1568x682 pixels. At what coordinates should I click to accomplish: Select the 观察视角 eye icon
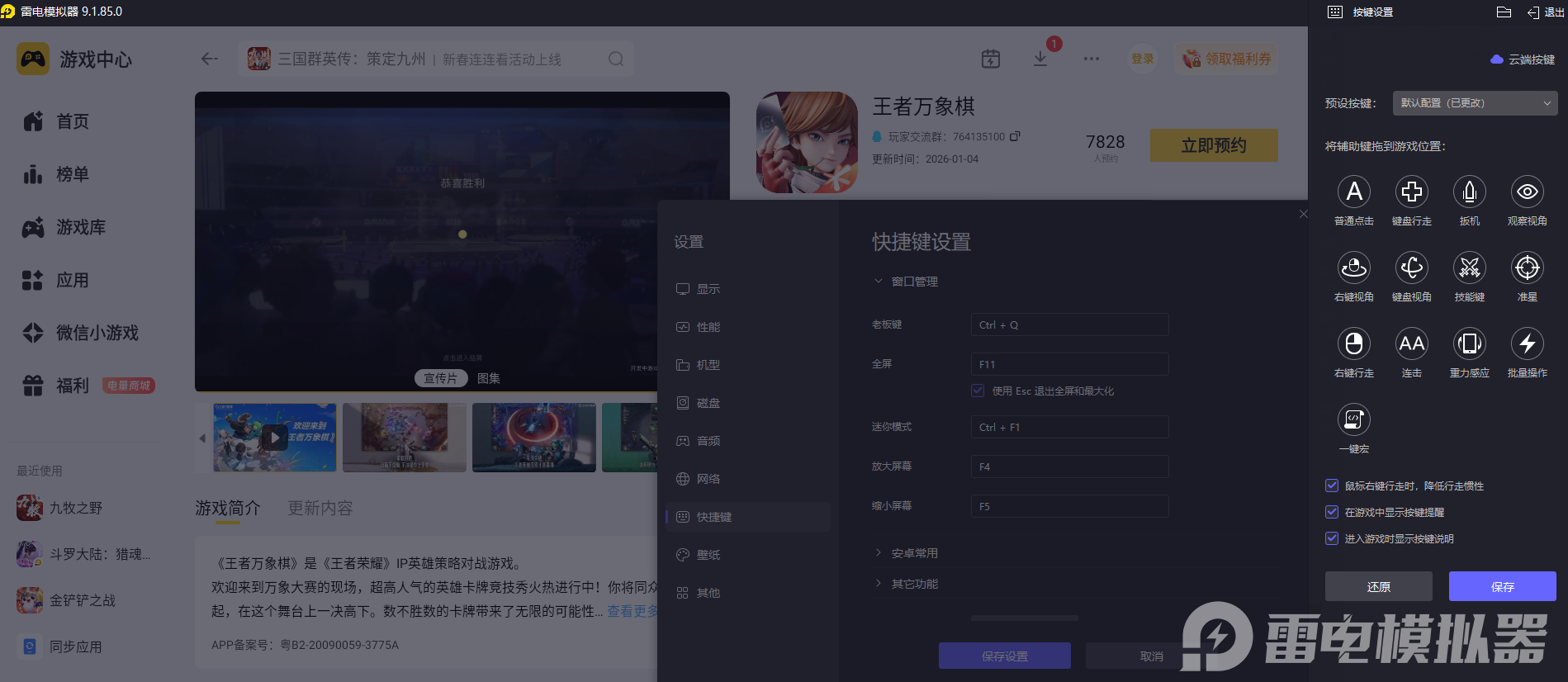[x=1528, y=192]
